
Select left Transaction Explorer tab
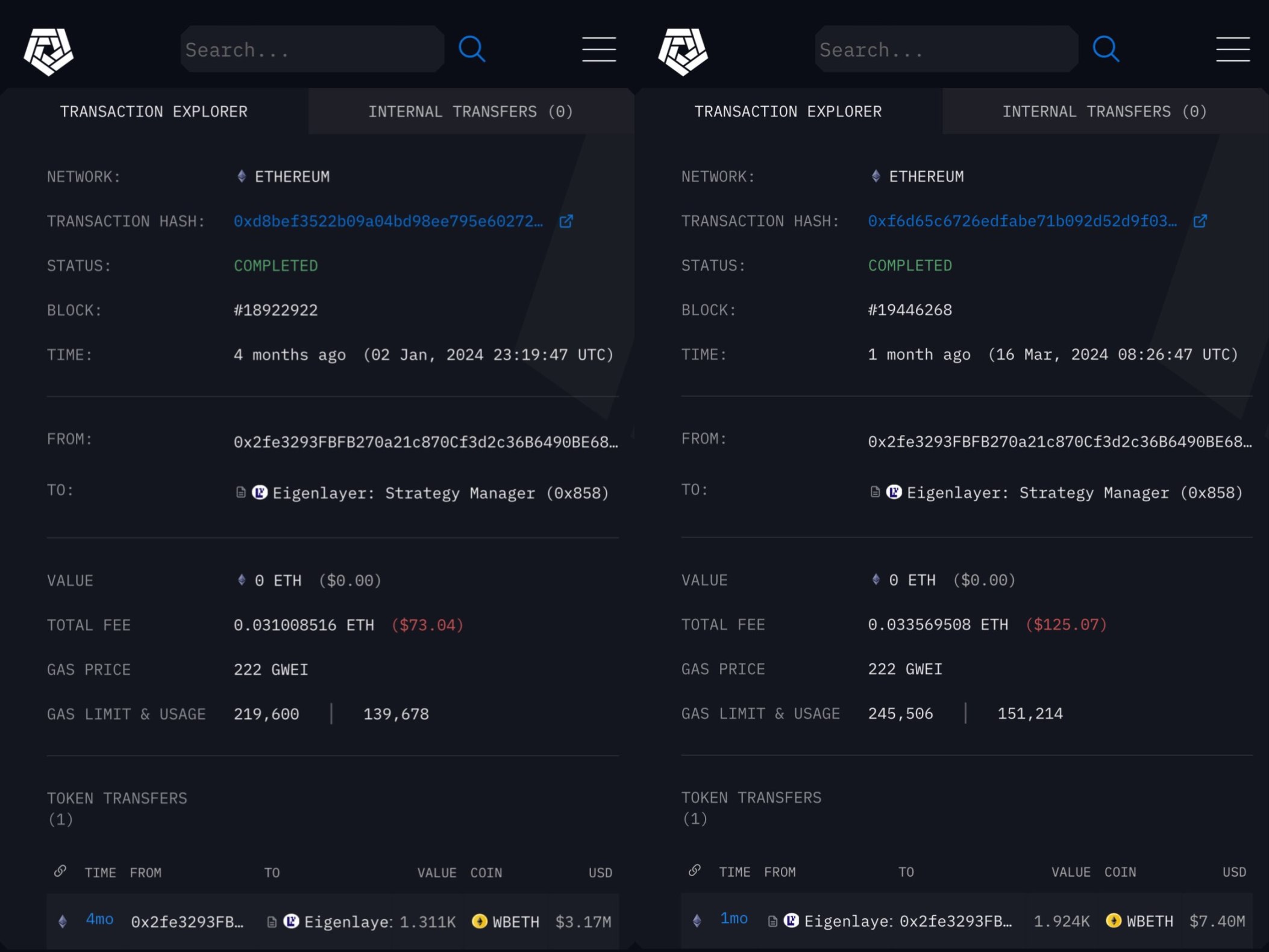pos(154,111)
